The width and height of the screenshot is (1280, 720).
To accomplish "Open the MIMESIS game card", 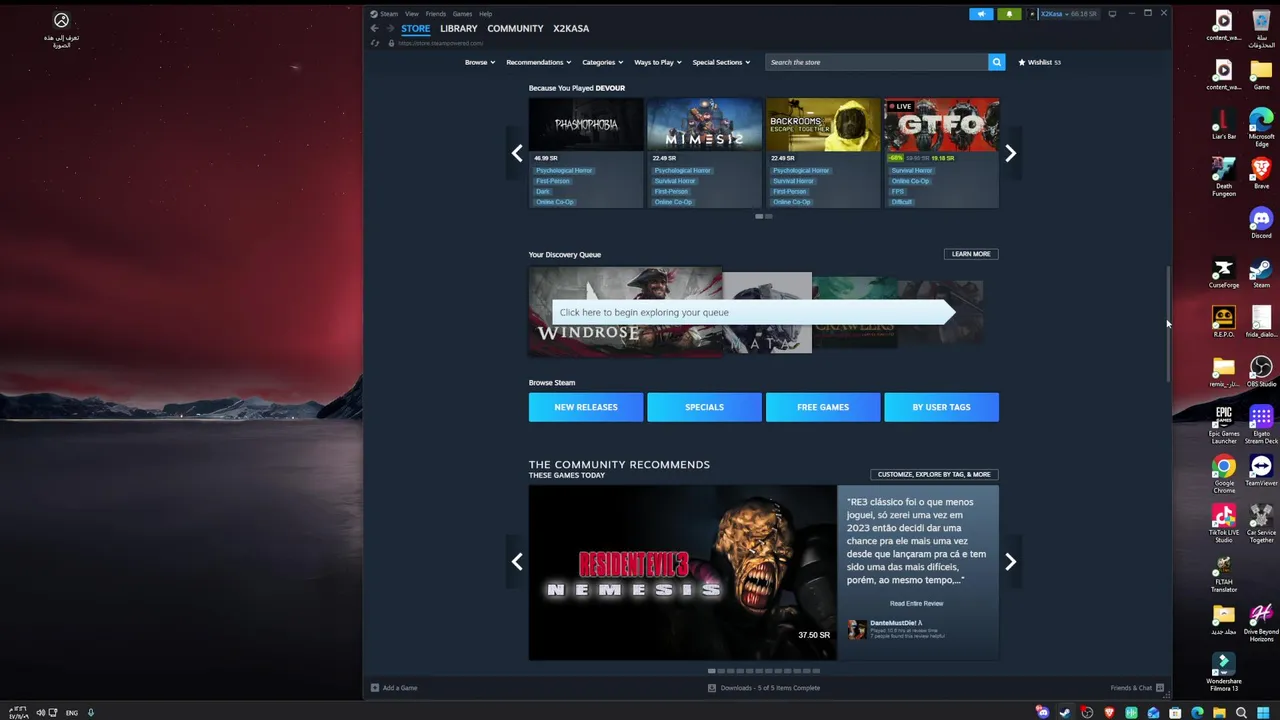I will [704, 153].
